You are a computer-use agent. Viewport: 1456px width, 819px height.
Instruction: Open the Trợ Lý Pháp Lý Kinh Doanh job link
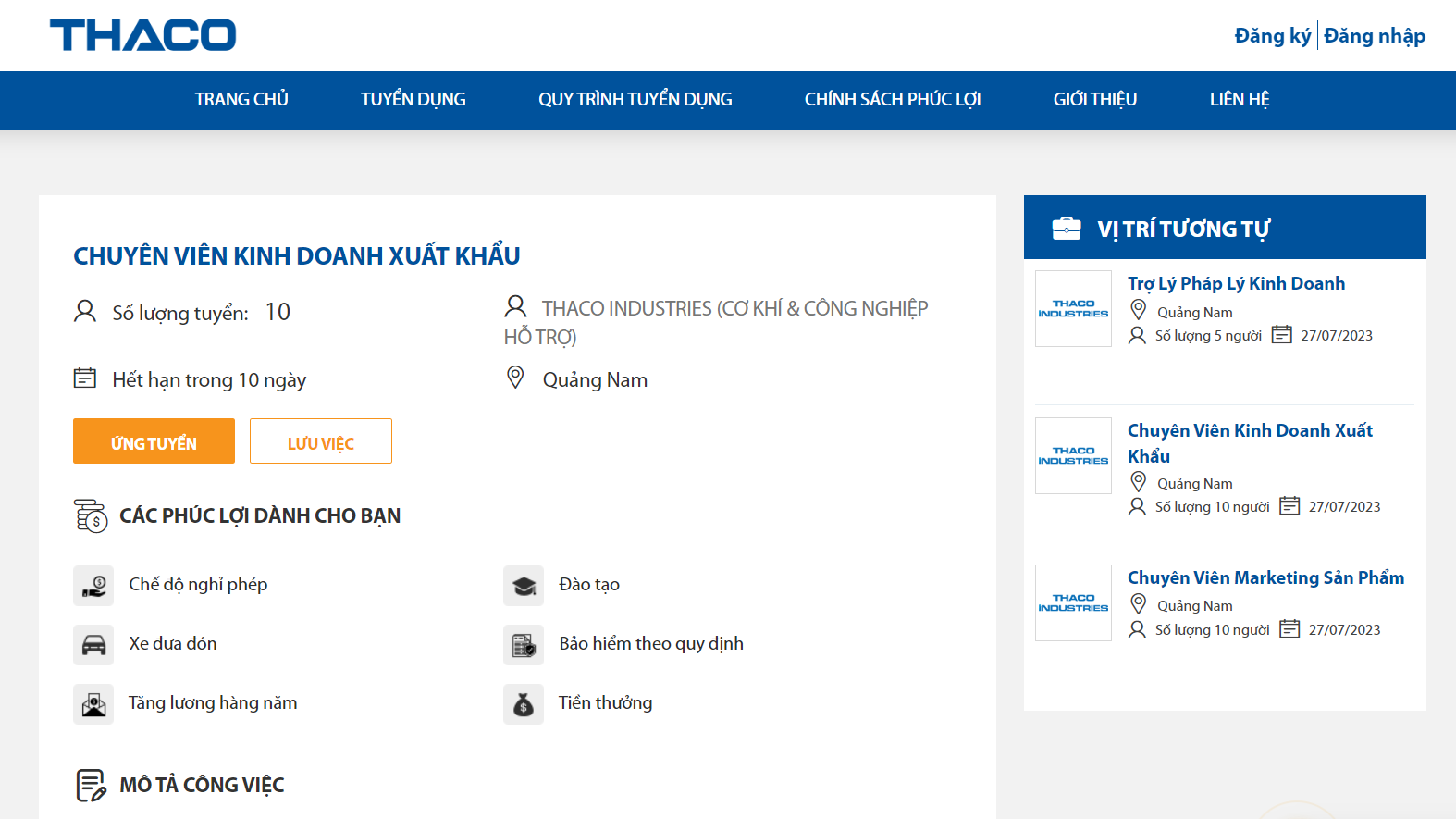pyautogui.click(x=1236, y=283)
